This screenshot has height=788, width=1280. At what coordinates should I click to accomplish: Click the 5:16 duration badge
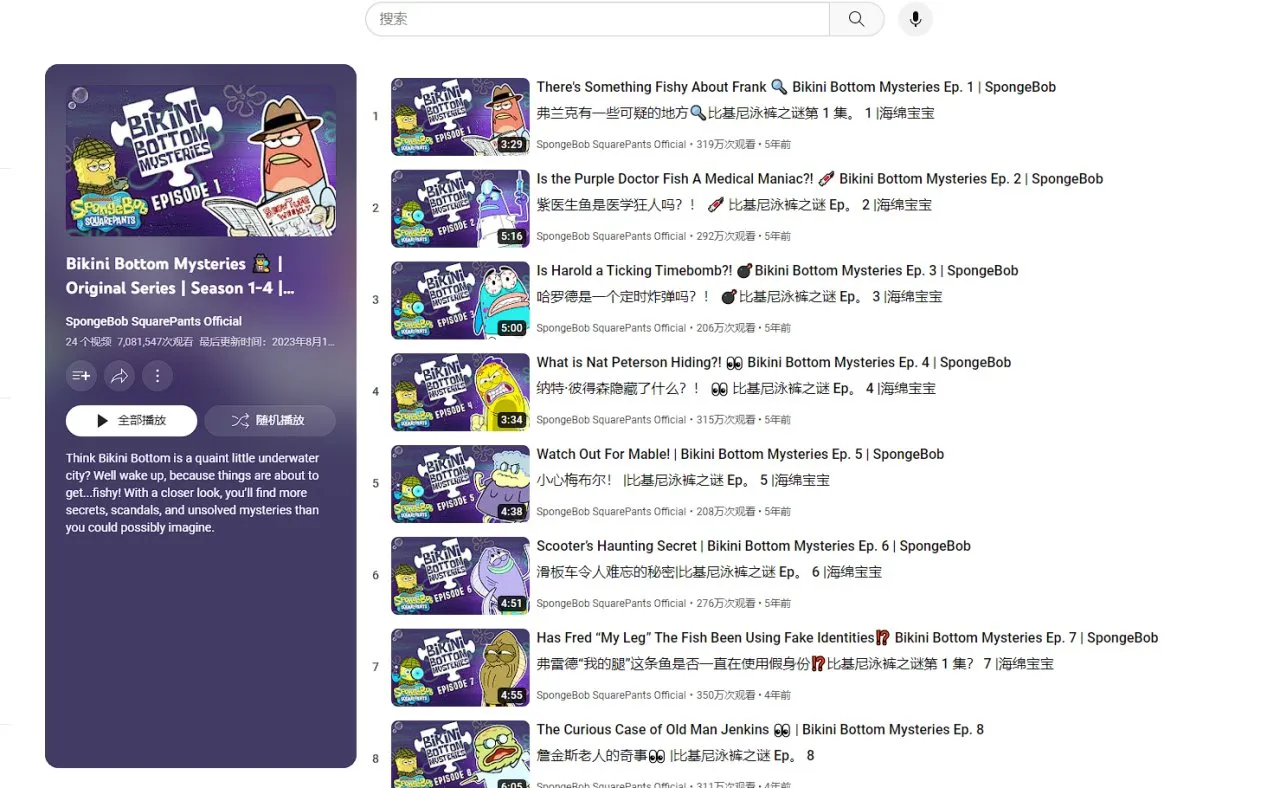tap(512, 237)
